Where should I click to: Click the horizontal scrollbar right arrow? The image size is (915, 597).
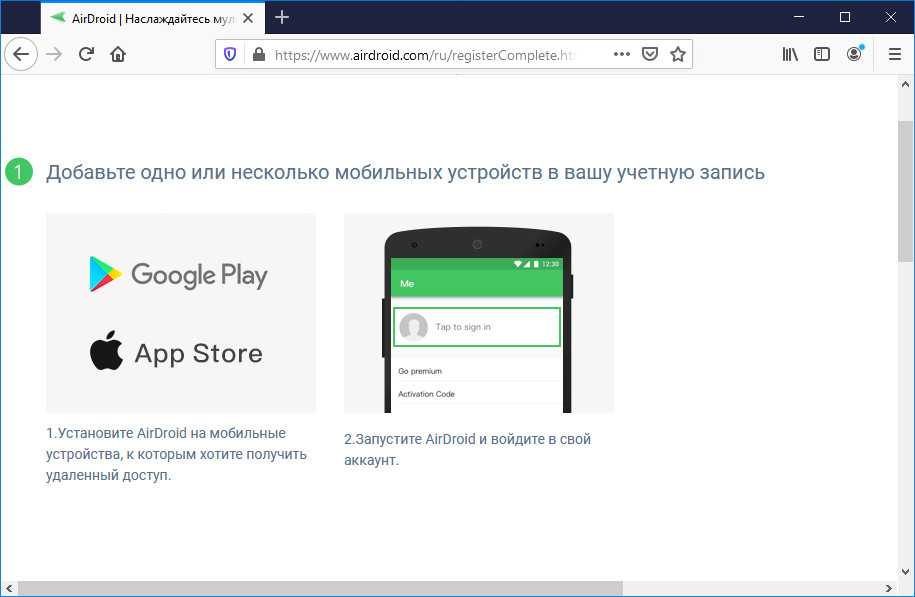point(889,588)
